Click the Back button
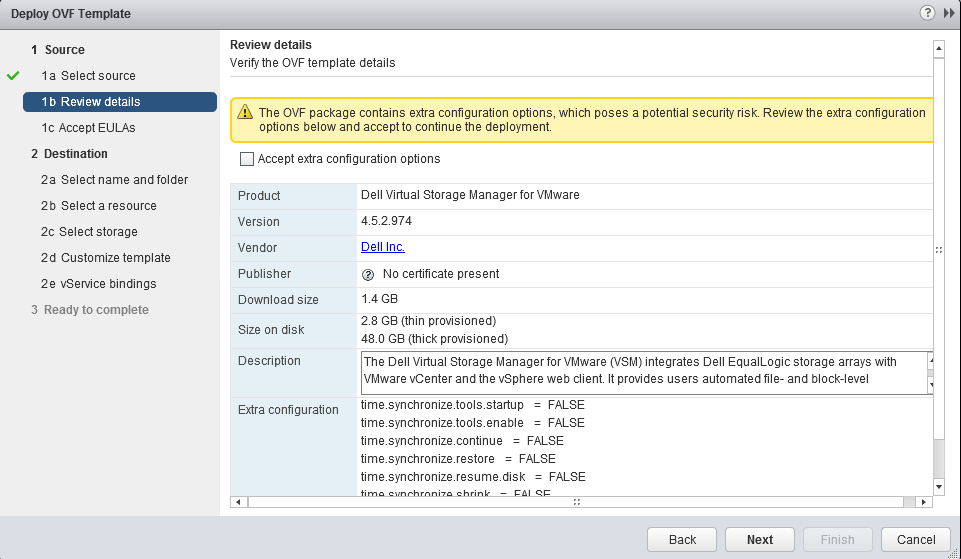The width and height of the screenshot is (961, 559). pos(682,539)
